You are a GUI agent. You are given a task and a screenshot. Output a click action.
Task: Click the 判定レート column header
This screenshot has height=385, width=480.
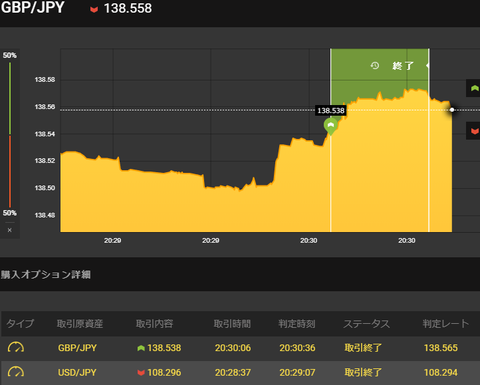(x=446, y=323)
